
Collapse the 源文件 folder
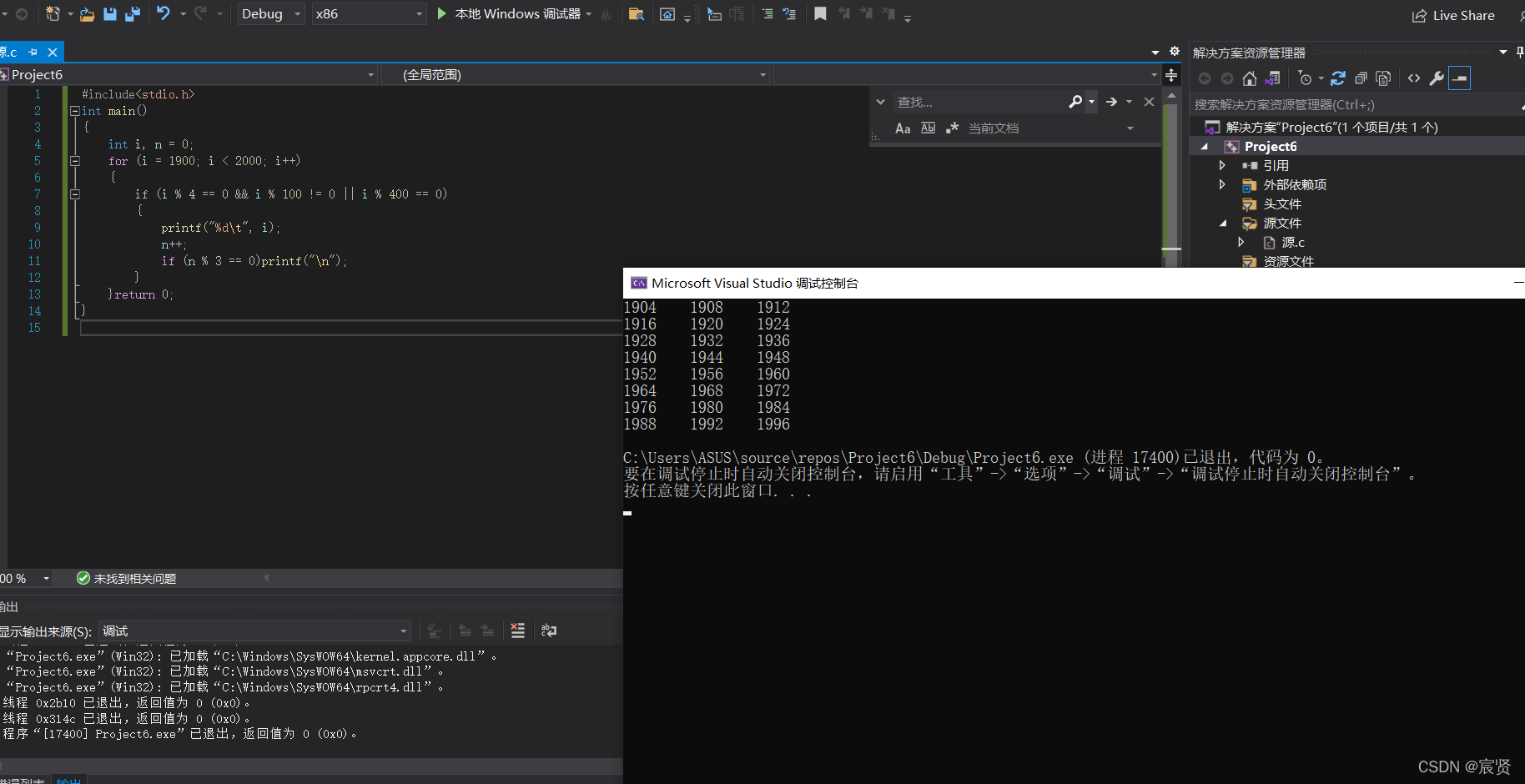pos(1223,224)
